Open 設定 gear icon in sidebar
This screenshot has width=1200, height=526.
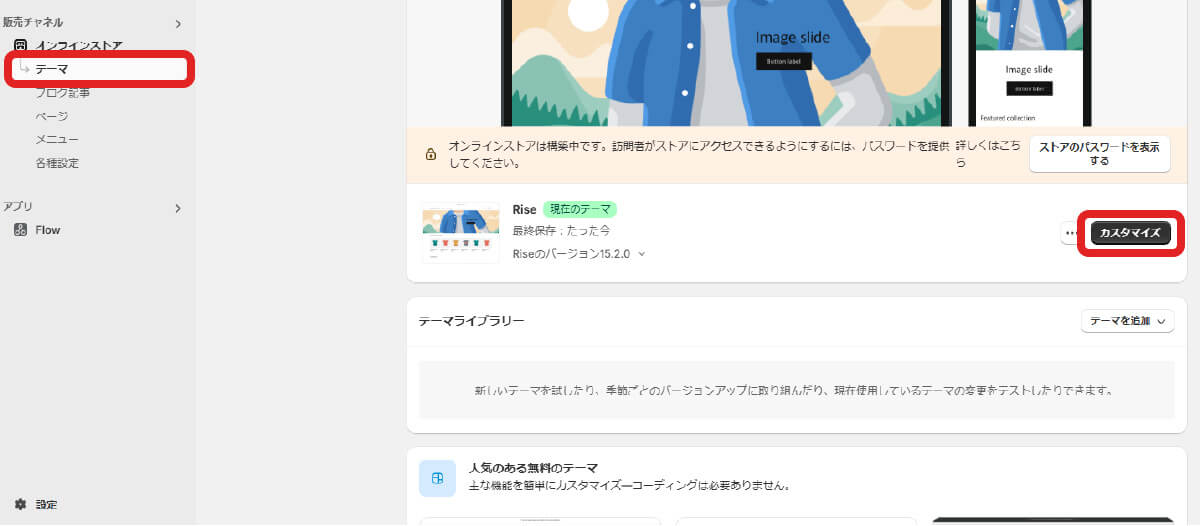[20, 505]
